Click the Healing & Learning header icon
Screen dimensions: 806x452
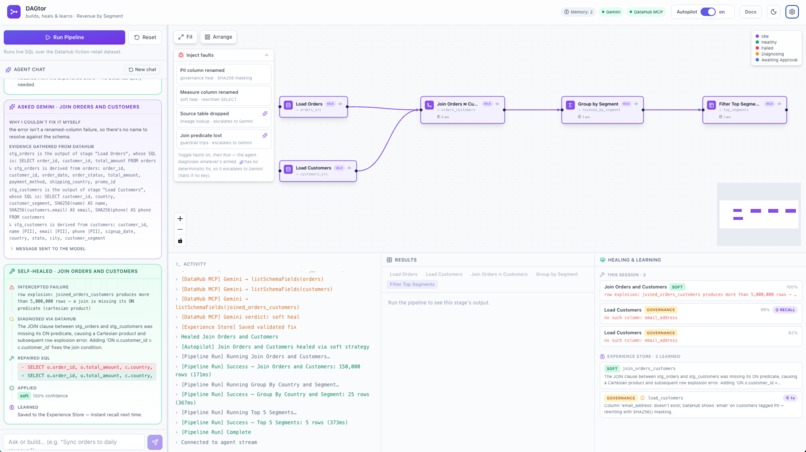tap(602, 260)
